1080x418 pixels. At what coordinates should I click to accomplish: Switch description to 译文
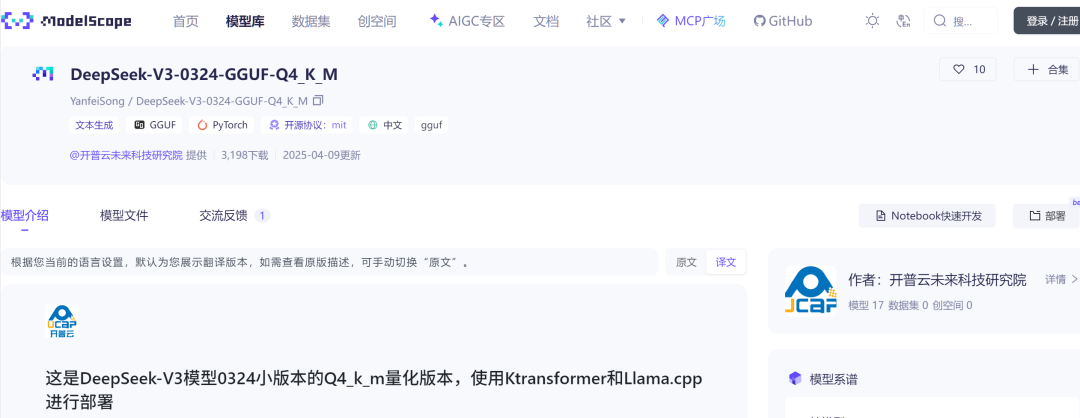(x=726, y=262)
